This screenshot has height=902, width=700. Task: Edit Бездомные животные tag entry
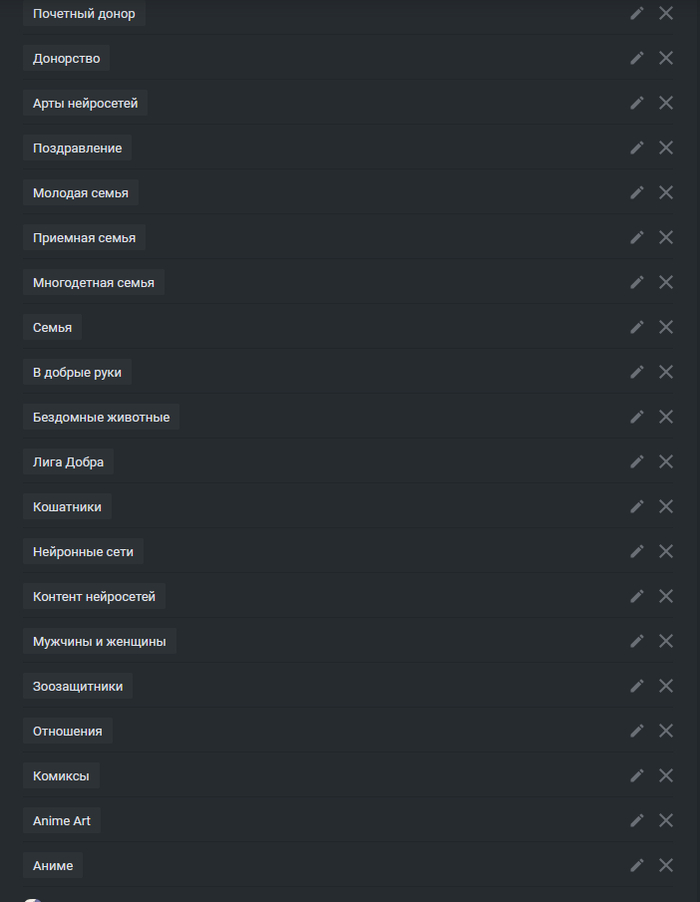coord(637,416)
